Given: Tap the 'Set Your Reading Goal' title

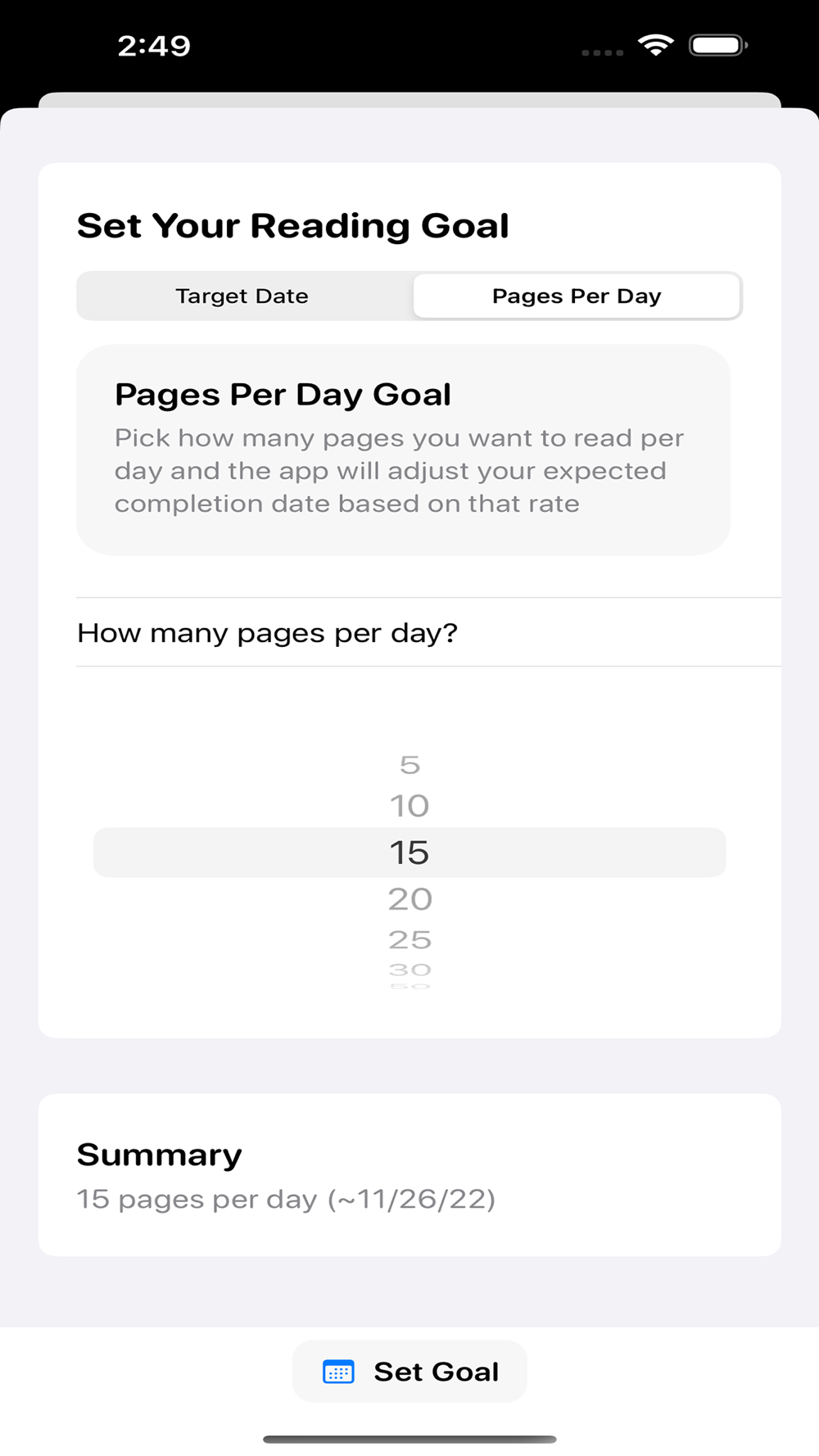Looking at the screenshot, I should pos(293,226).
